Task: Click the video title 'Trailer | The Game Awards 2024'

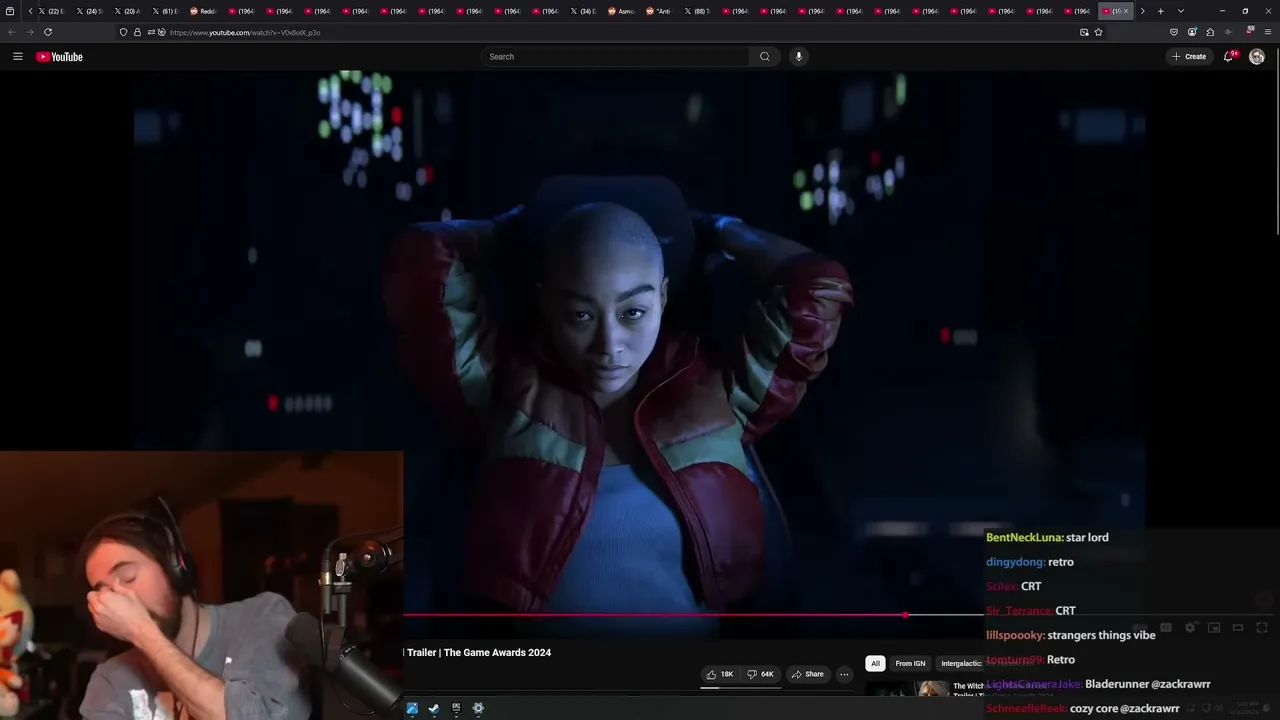Action: 479,653
